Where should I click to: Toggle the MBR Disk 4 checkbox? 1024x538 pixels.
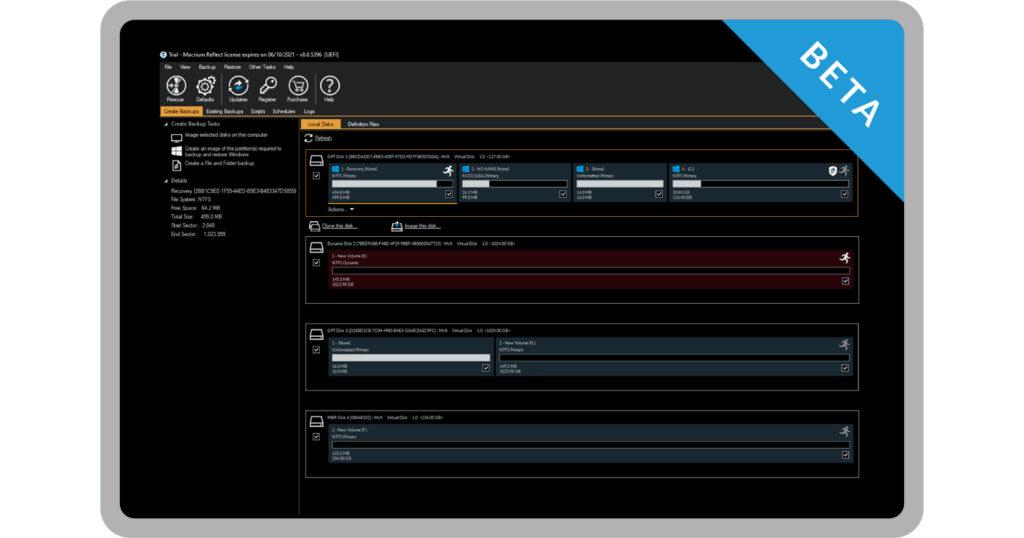coord(316,437)
